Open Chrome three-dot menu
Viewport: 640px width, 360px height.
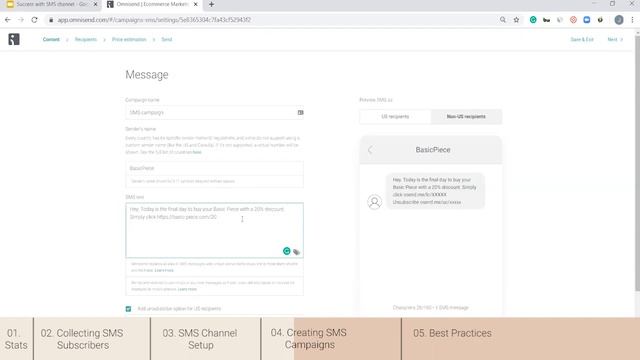632,20
